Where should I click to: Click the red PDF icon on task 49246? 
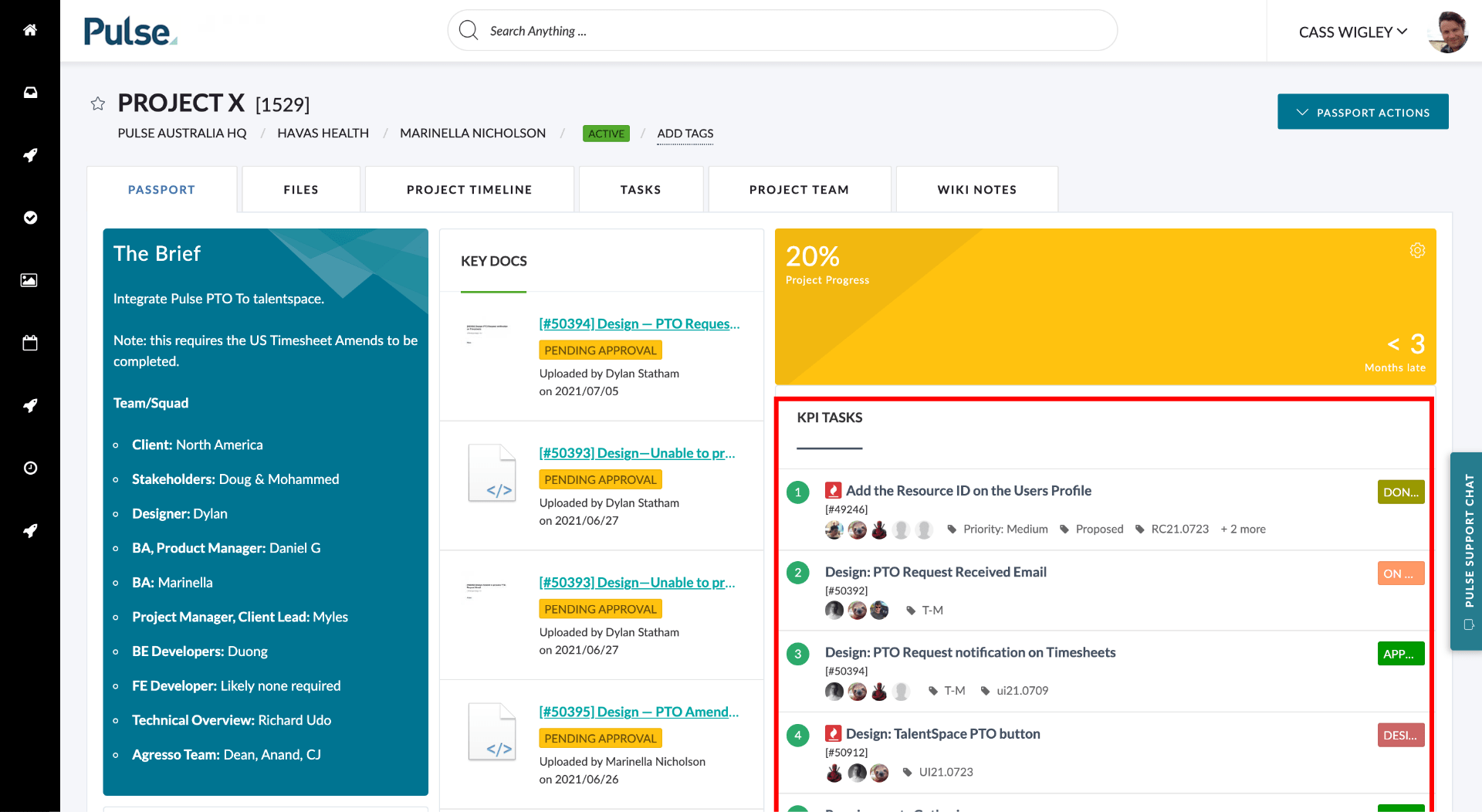(x=834, y=490)
